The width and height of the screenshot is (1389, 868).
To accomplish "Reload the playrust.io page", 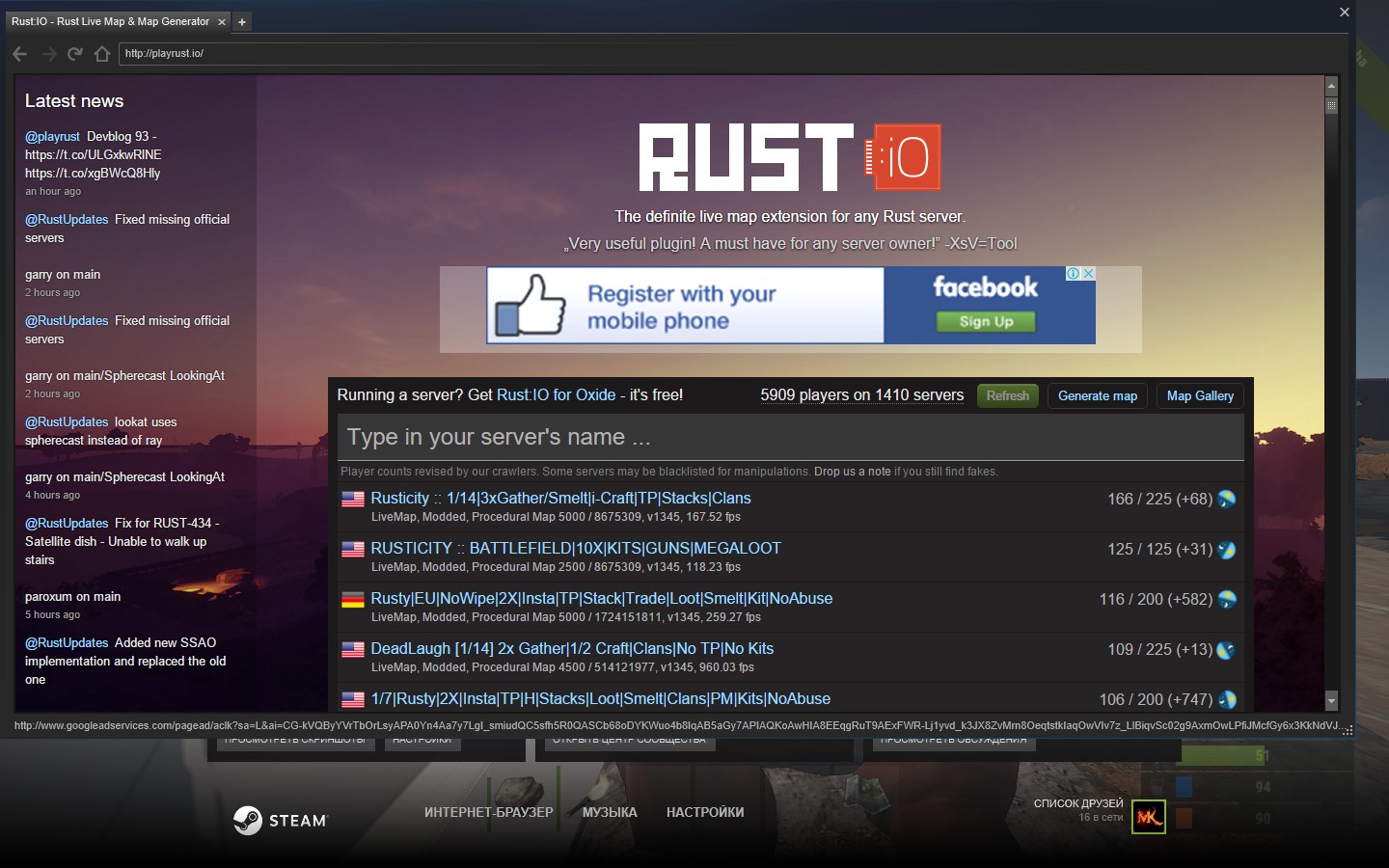I will [75, 53].
